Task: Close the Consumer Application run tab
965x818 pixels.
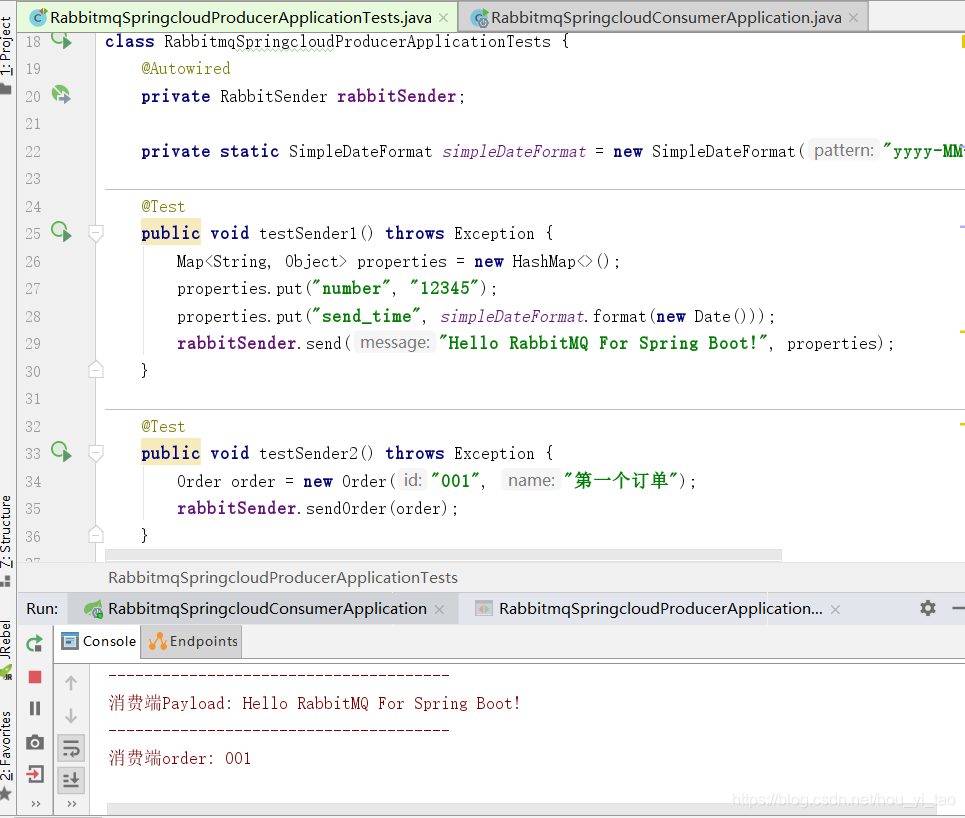Action: click(x=439, y=609)
